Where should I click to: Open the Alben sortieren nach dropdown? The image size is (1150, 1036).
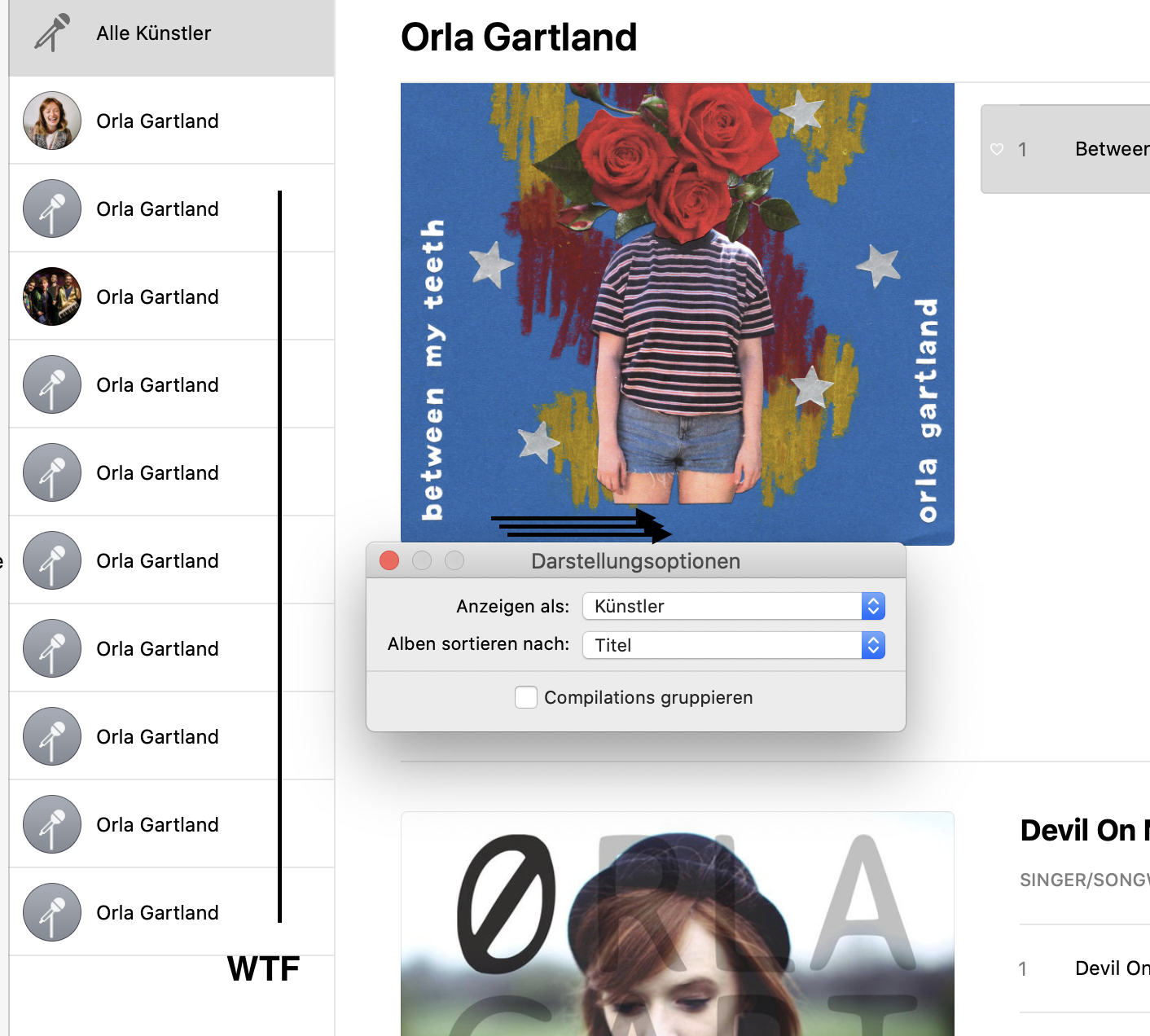[x=734, y=645]
